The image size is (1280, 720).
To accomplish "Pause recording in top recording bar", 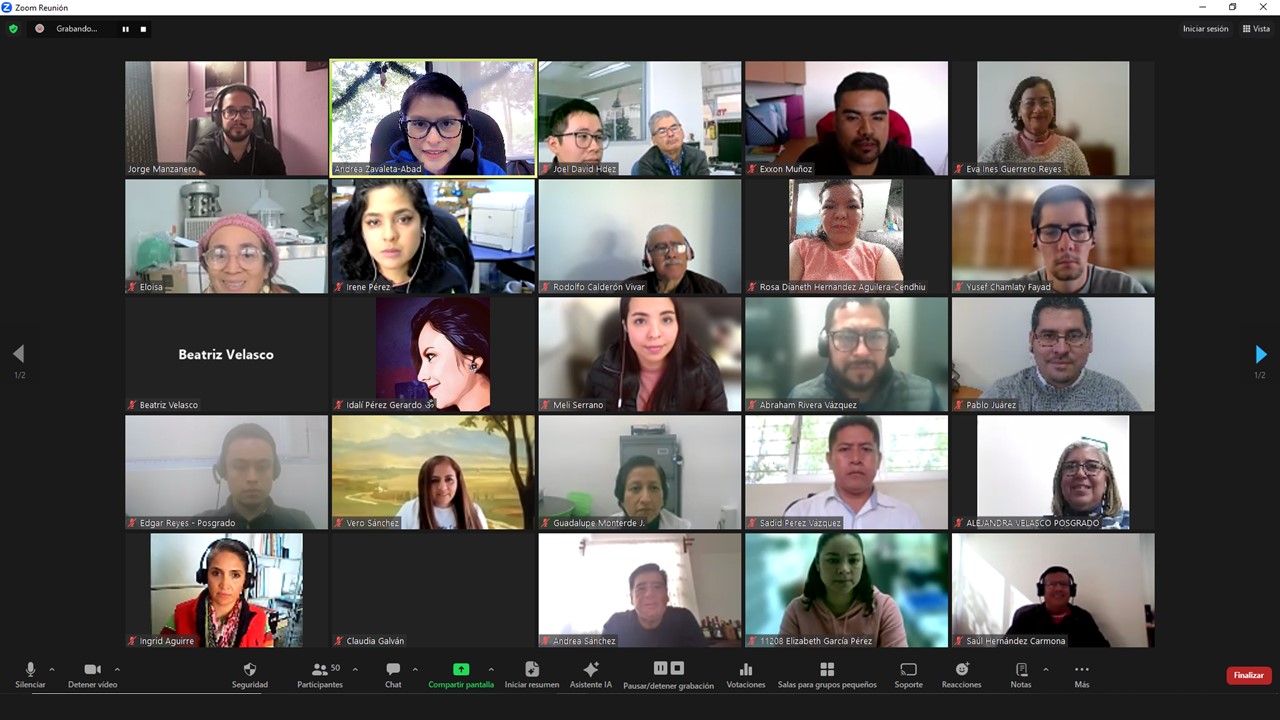I will (126, 29).
